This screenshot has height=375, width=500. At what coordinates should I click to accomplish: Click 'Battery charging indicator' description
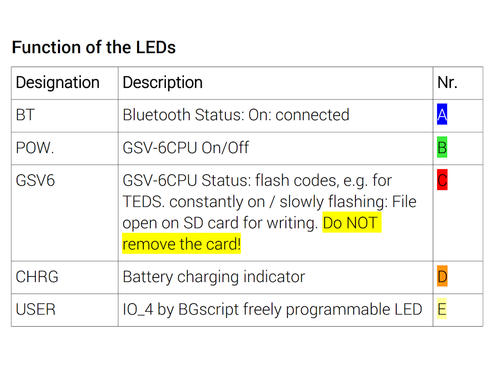coord(214,277)
